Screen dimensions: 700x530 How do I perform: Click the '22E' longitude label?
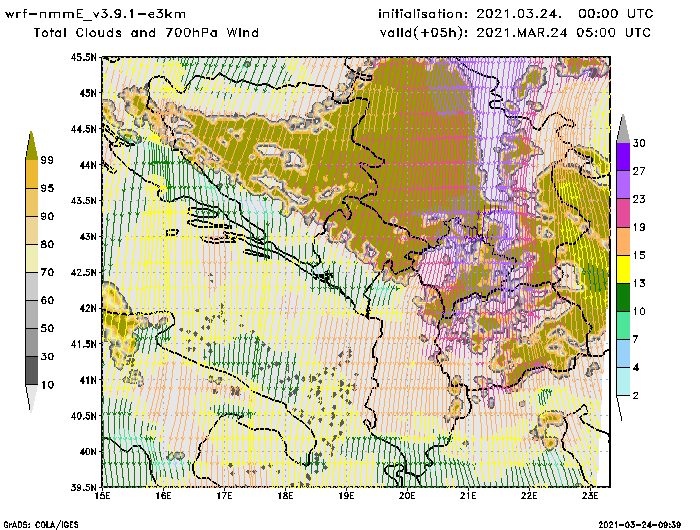tap(529, 496)
